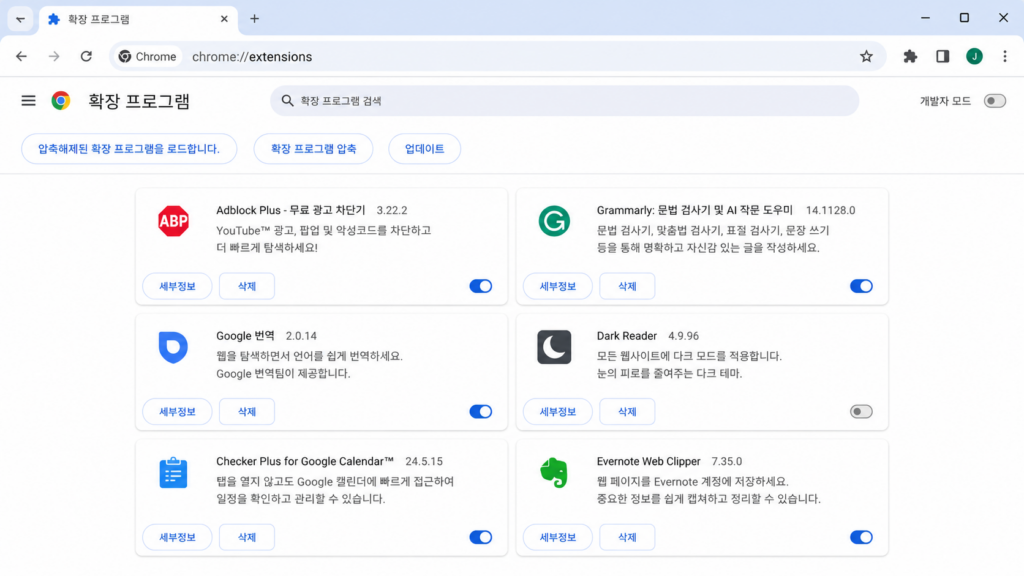The width and height of the screenshot is (1024, 576).
Task: Click 삭제 for Google 번역
Action: tap(247, 411)
